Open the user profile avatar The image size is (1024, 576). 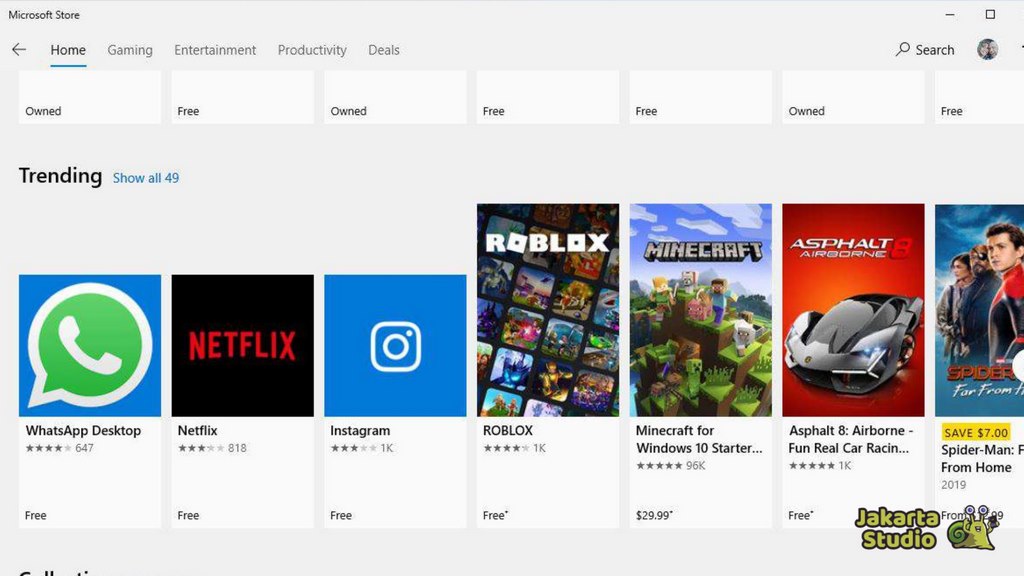click(987, 50)
